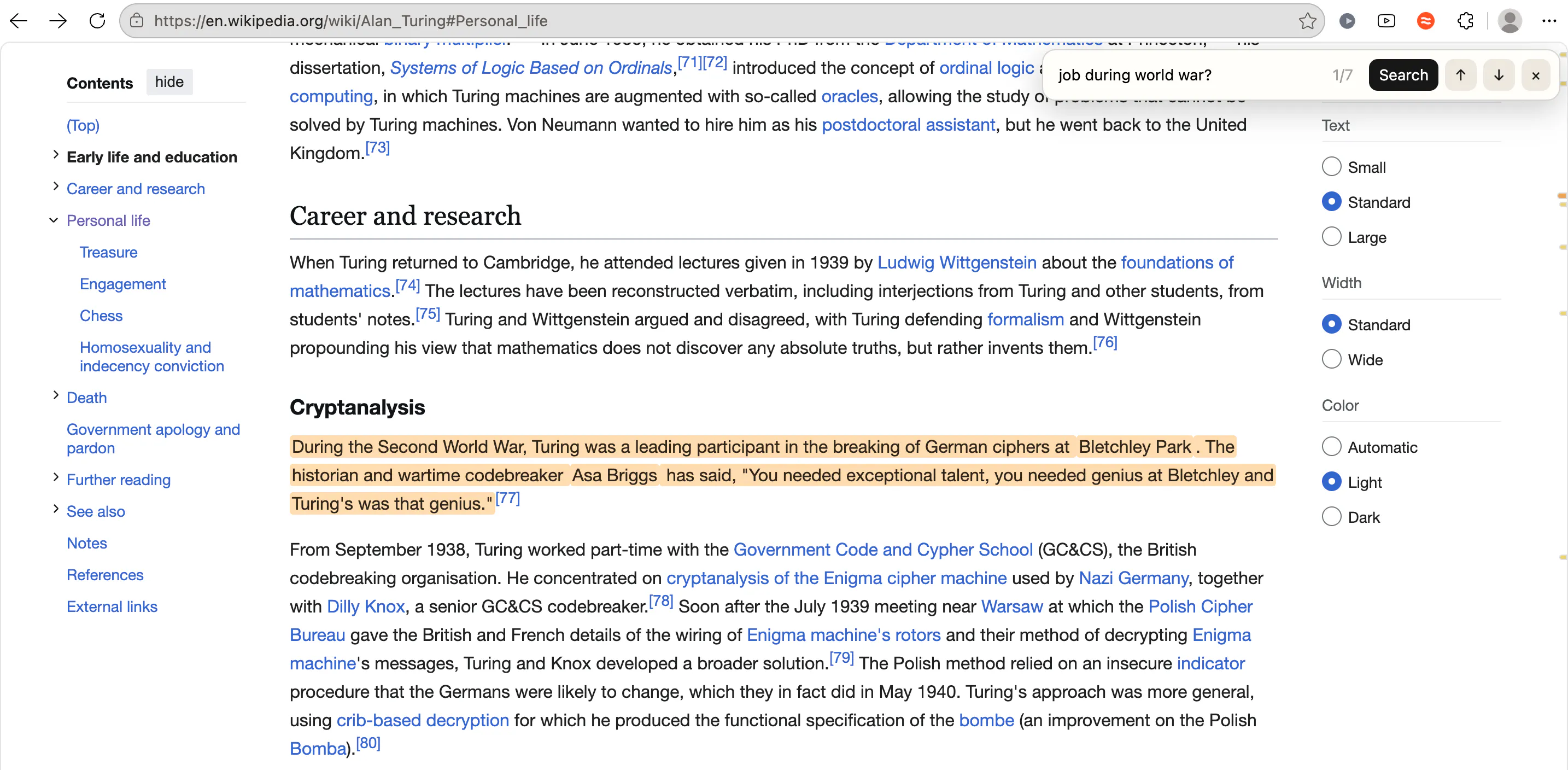Select Small text size
This screenshot has height=770, width=1568.
pyautogui.click(x=1331, y=167)
